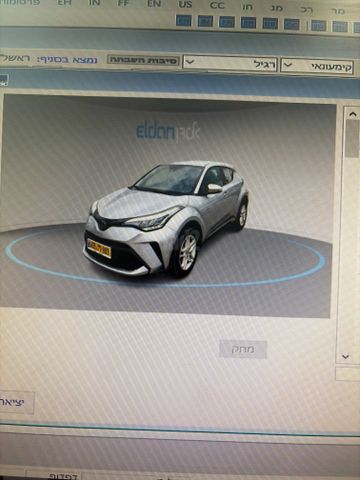
Task: Click the מחק button
Action: coord(243,349)
